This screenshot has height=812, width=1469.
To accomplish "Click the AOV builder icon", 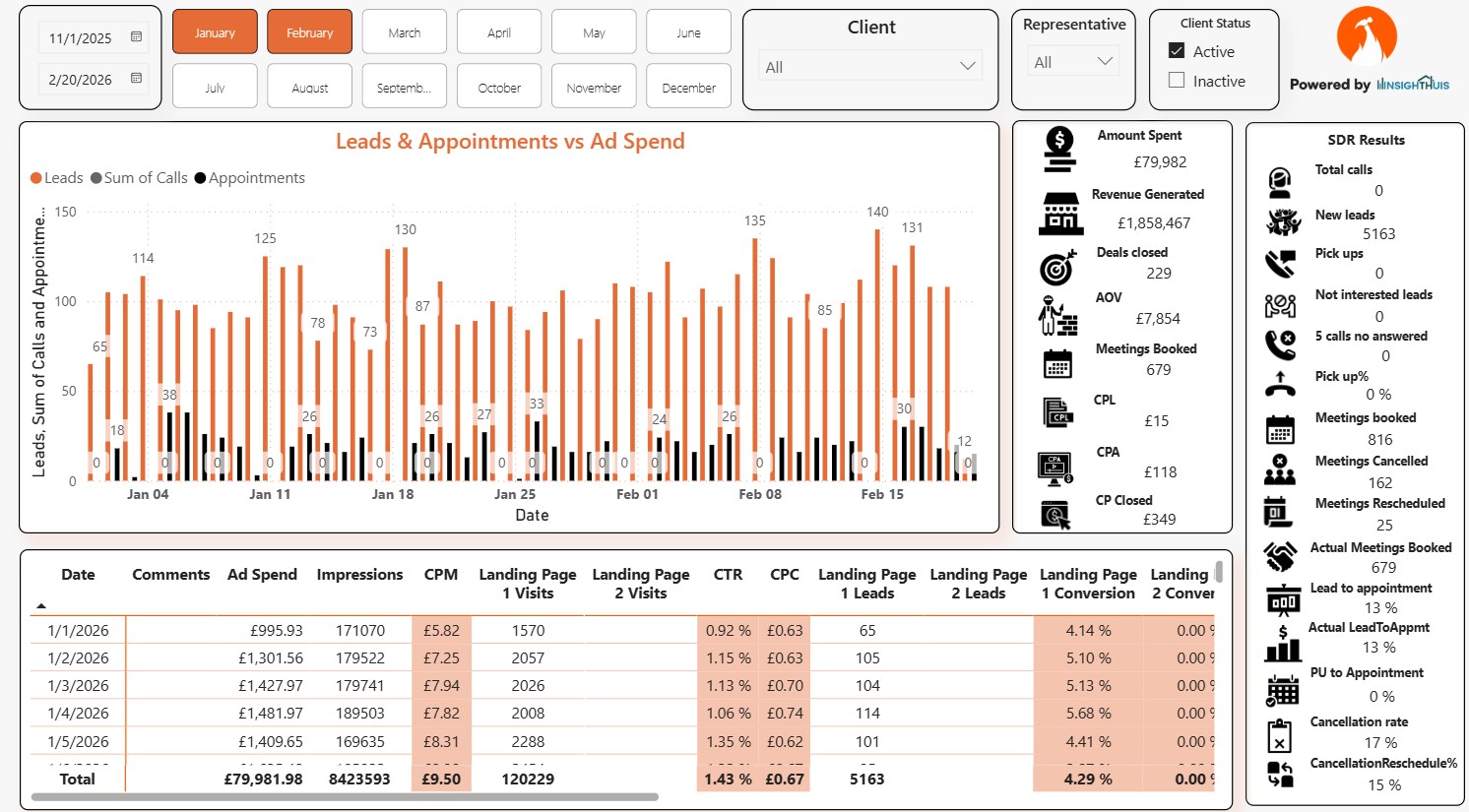I will pos(1058,316).
